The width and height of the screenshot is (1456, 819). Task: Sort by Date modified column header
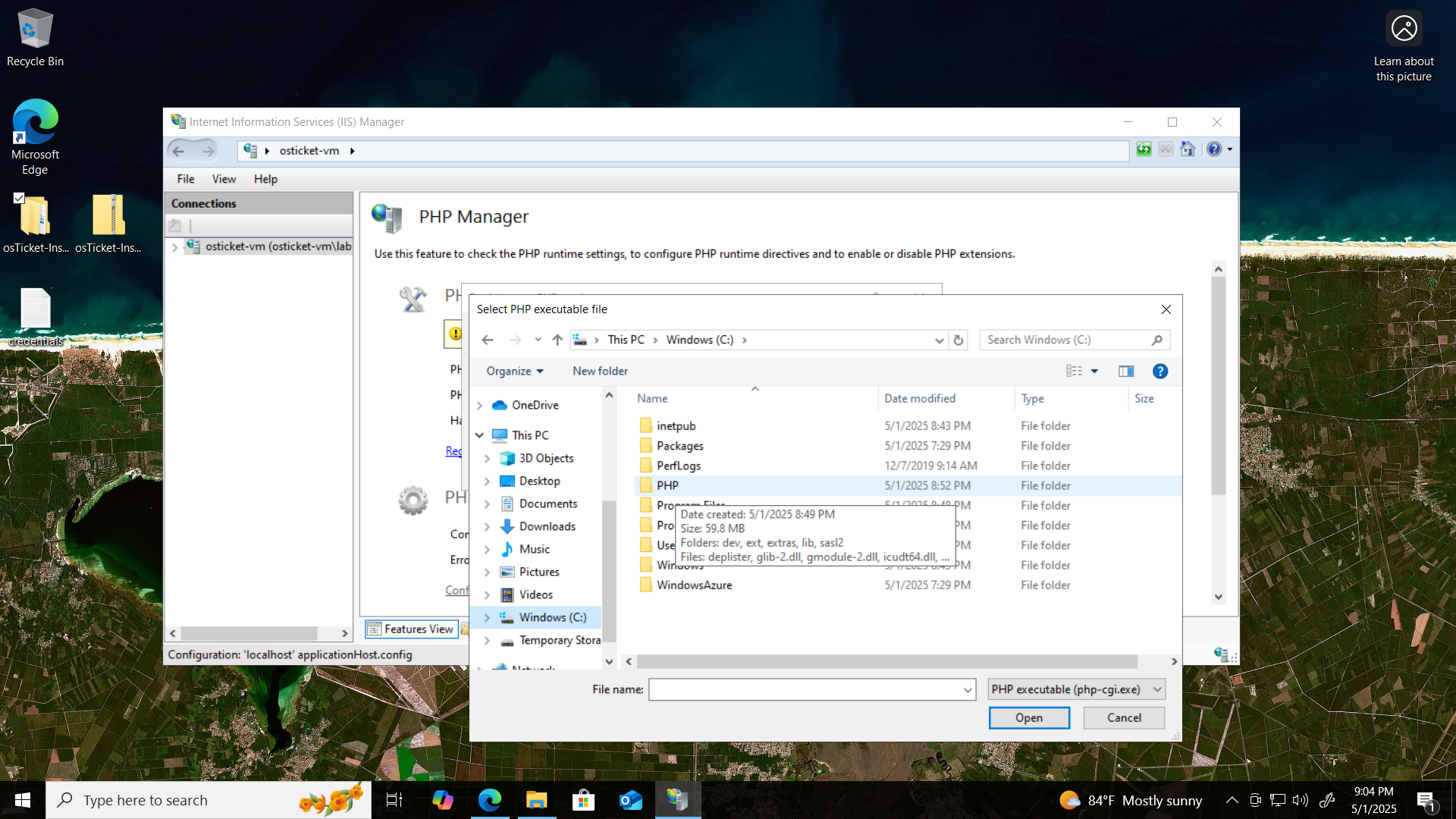click(x=920, y=399)
